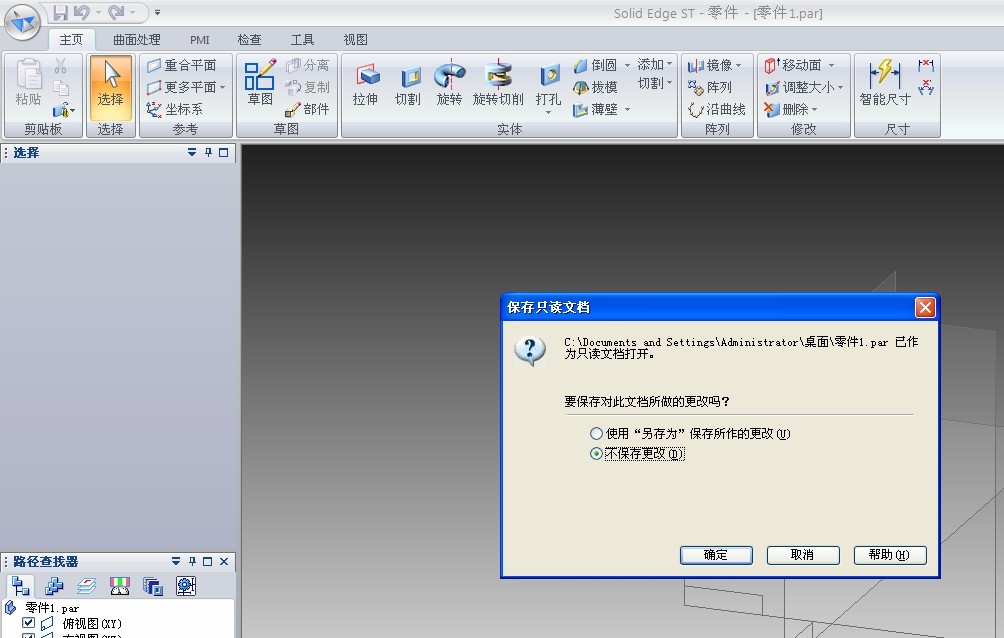This screenshot has width=1004, height=638.
Task: Open the Undo history dropdown arrow
Action: pyautogui.click(x=98, y=12)
